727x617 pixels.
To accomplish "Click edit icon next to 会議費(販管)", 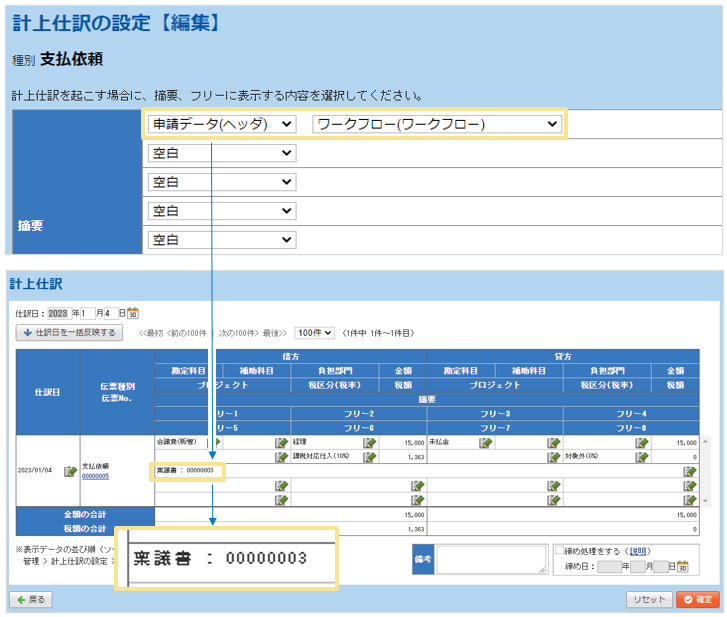I will [x=213, y=442].
